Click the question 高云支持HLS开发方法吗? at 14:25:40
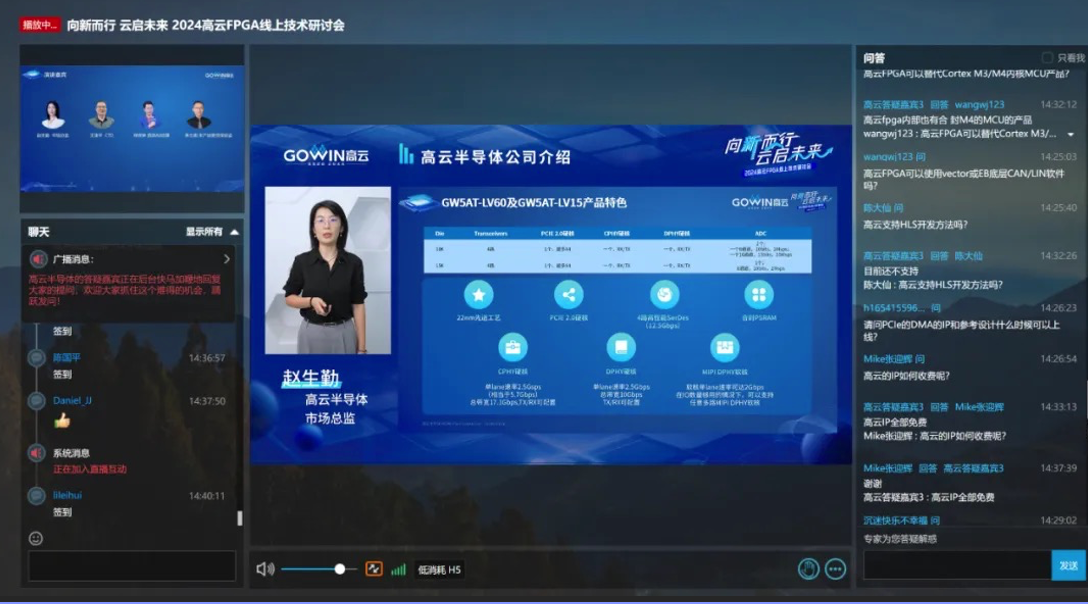The height and width of the screenshot is (604, 1088). click(915, 224)
